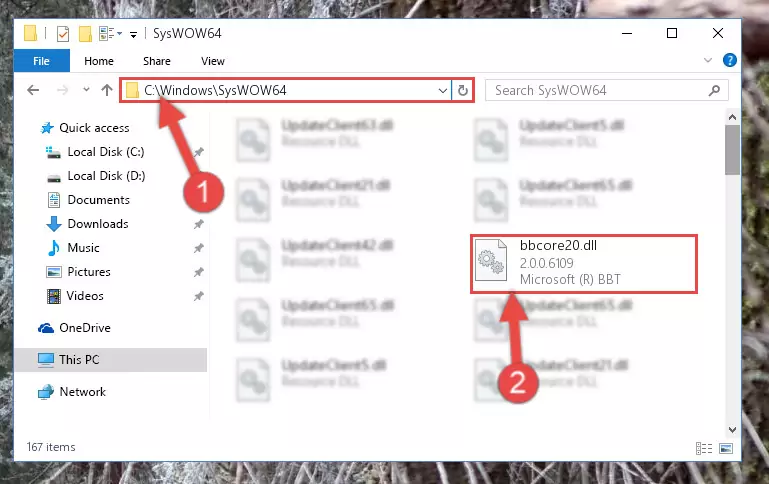Click the Properties icon in title bar

(x=63, y=34)
